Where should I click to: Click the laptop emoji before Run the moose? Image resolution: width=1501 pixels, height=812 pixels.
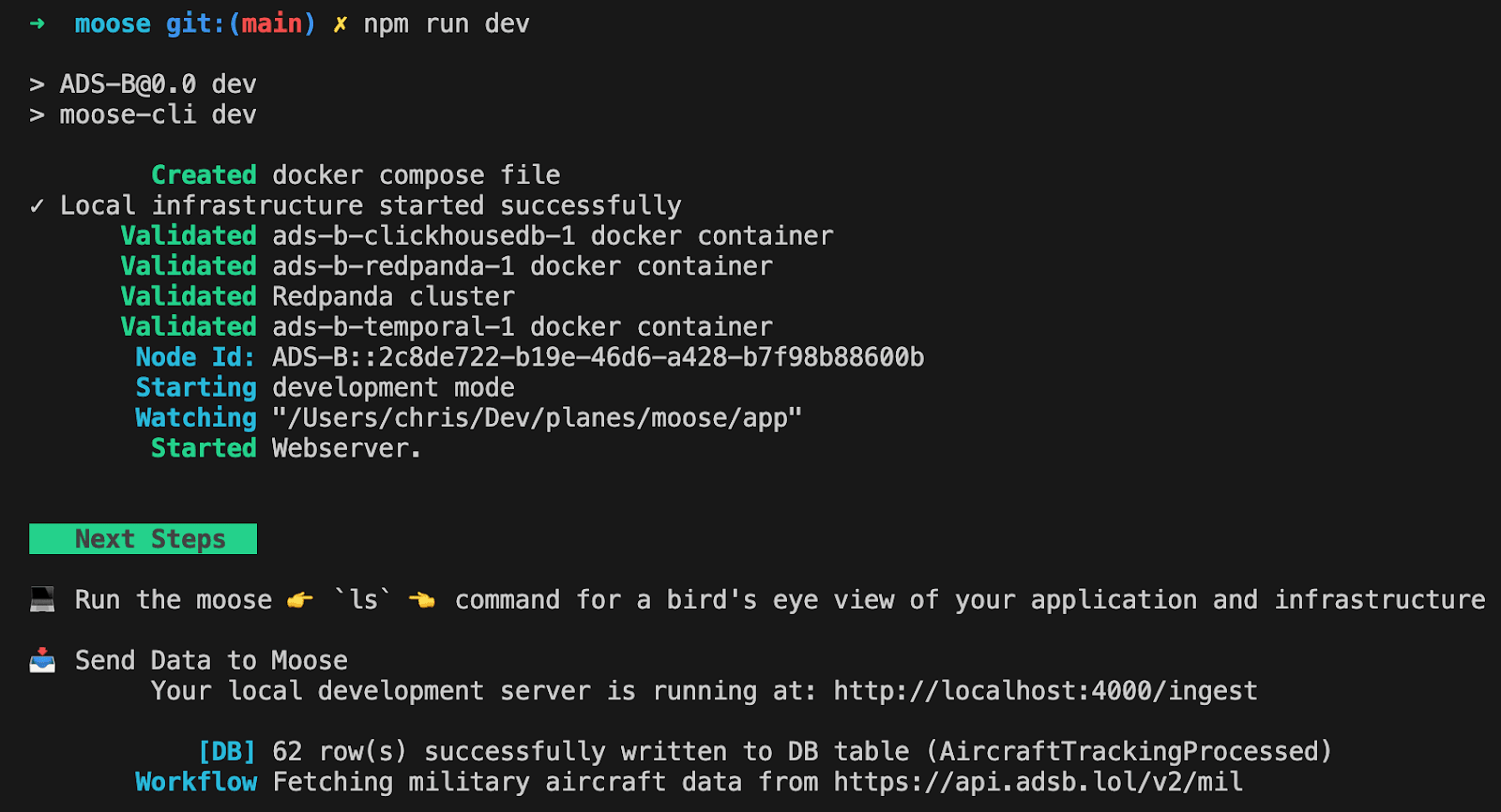pyautogui.click(x=42, y=600)
